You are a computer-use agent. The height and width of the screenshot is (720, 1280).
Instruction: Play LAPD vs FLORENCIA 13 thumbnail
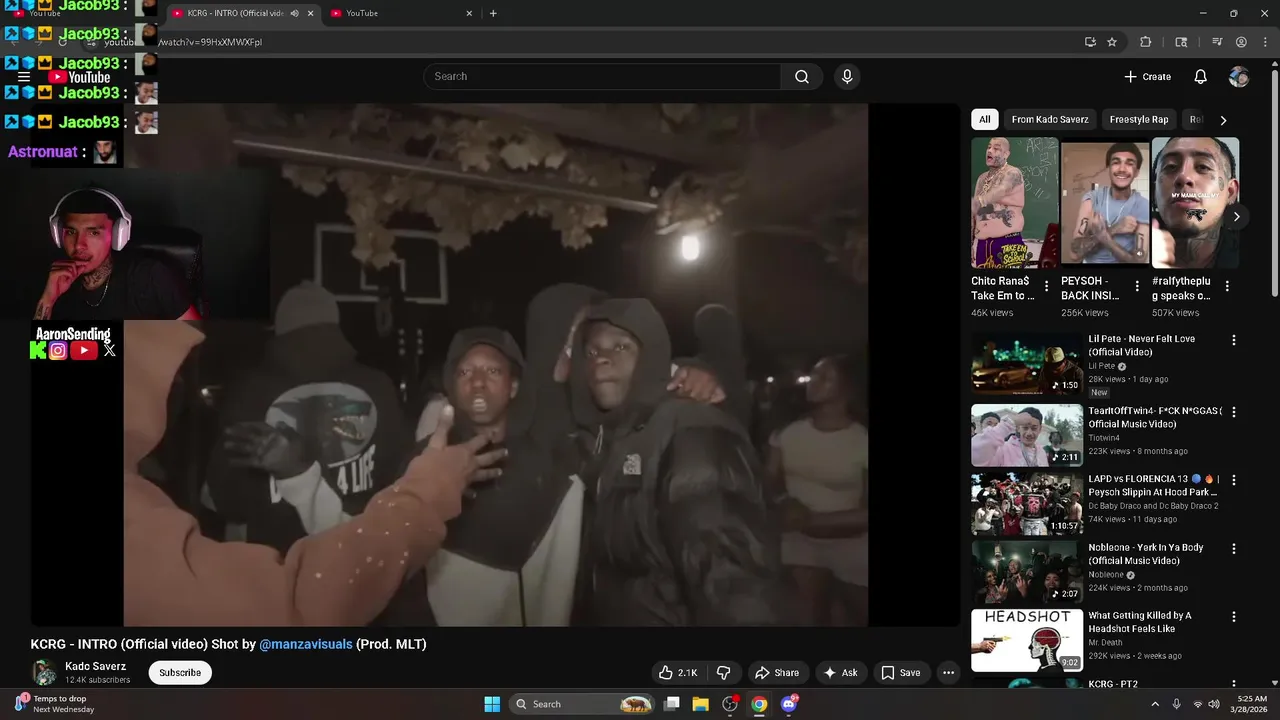1027,504
